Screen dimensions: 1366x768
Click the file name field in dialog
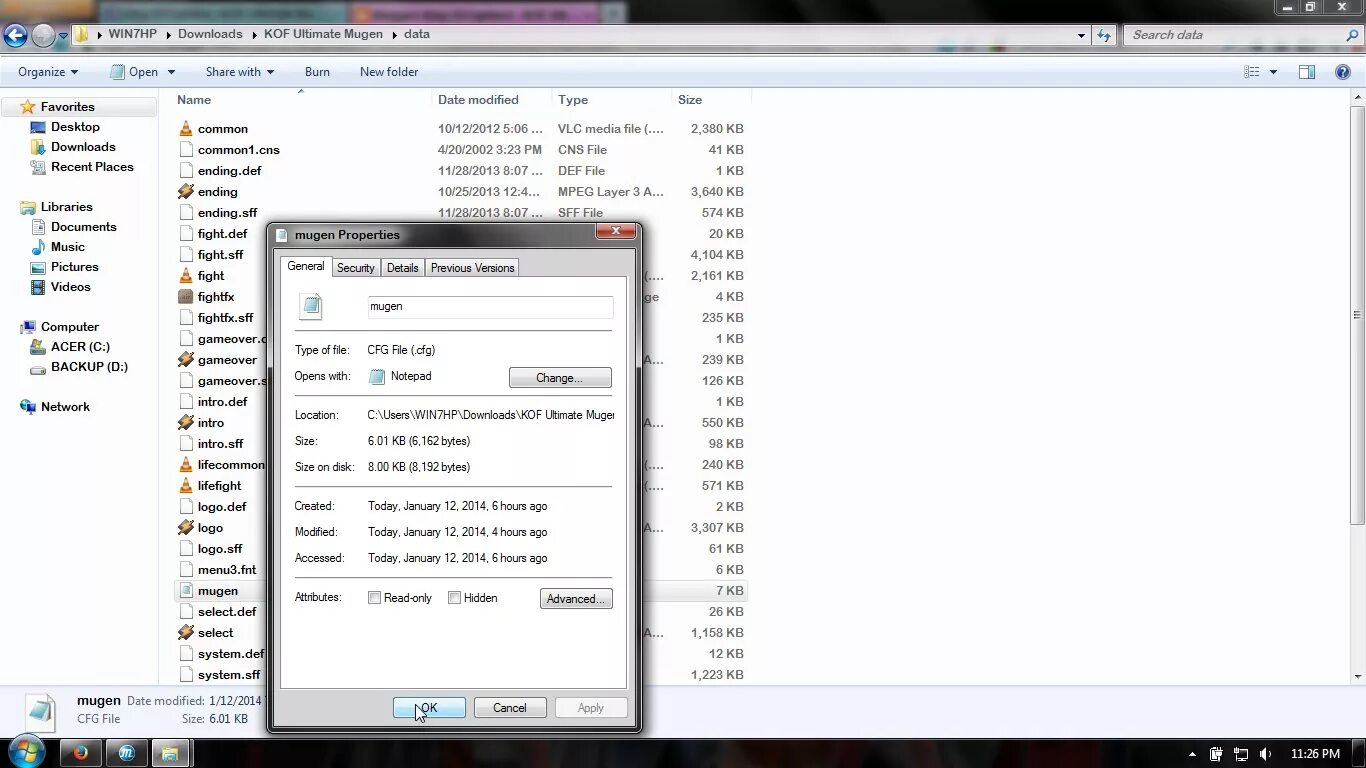490,307
